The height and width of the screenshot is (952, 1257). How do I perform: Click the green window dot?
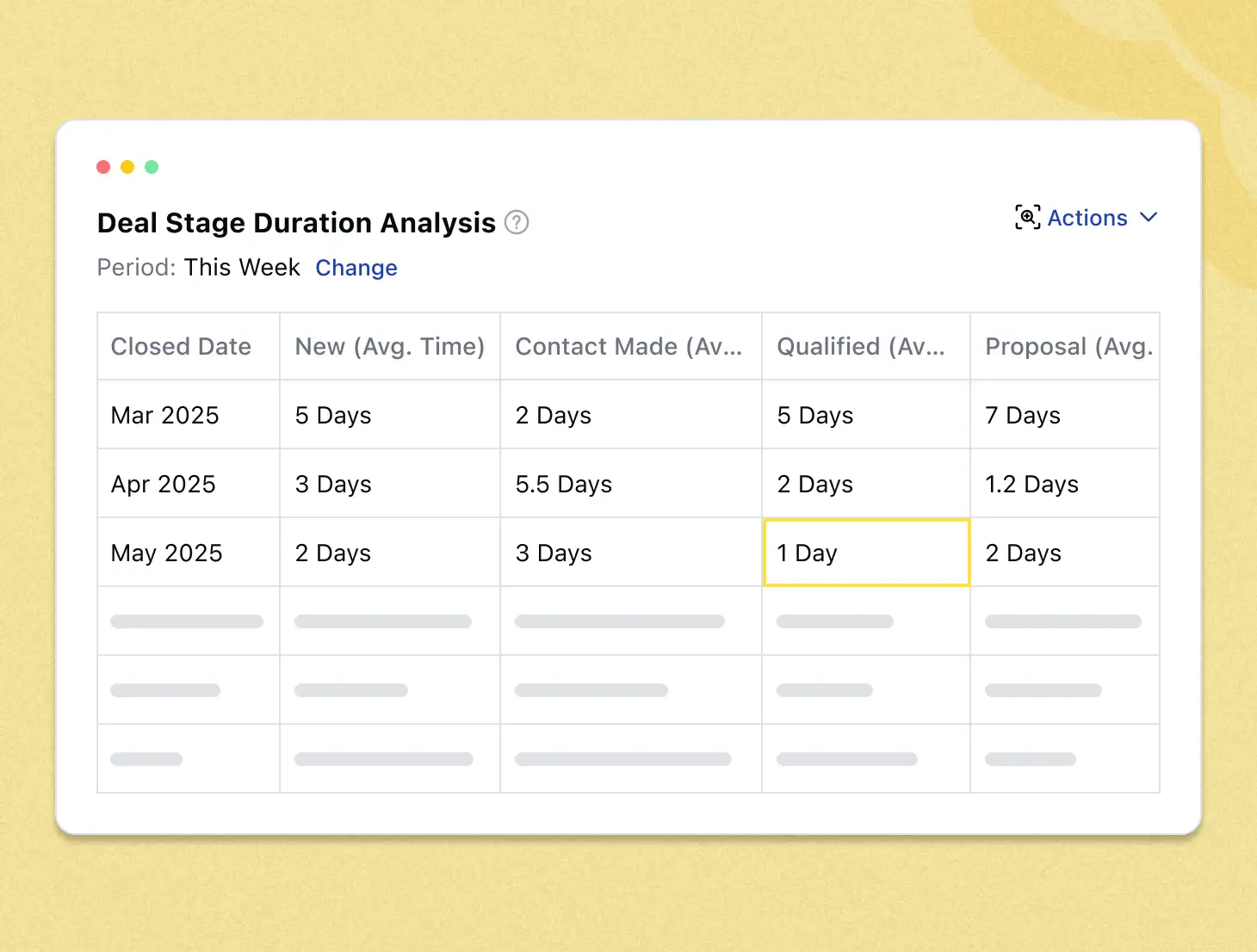pos(152,167)
